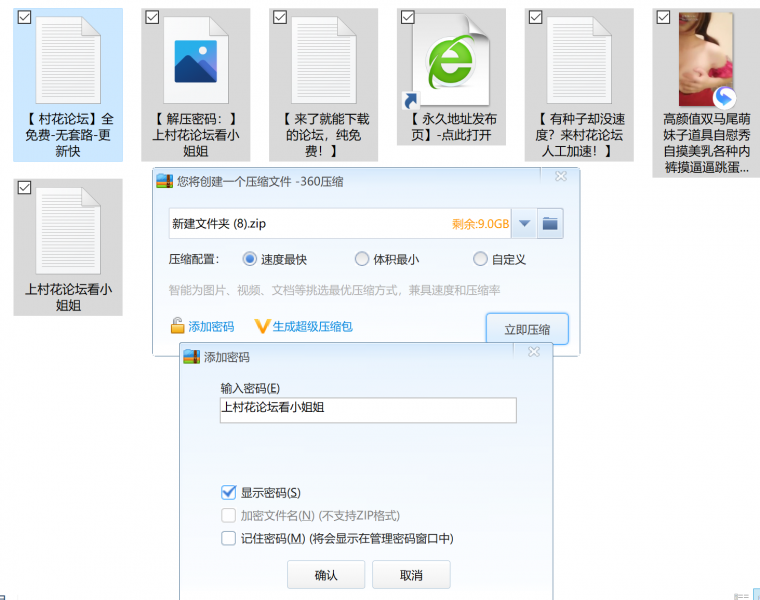The height and width of the screenshot is (600, 760).
Task: Expand the archive filename dropdown arrow
Action: (524, 223)
